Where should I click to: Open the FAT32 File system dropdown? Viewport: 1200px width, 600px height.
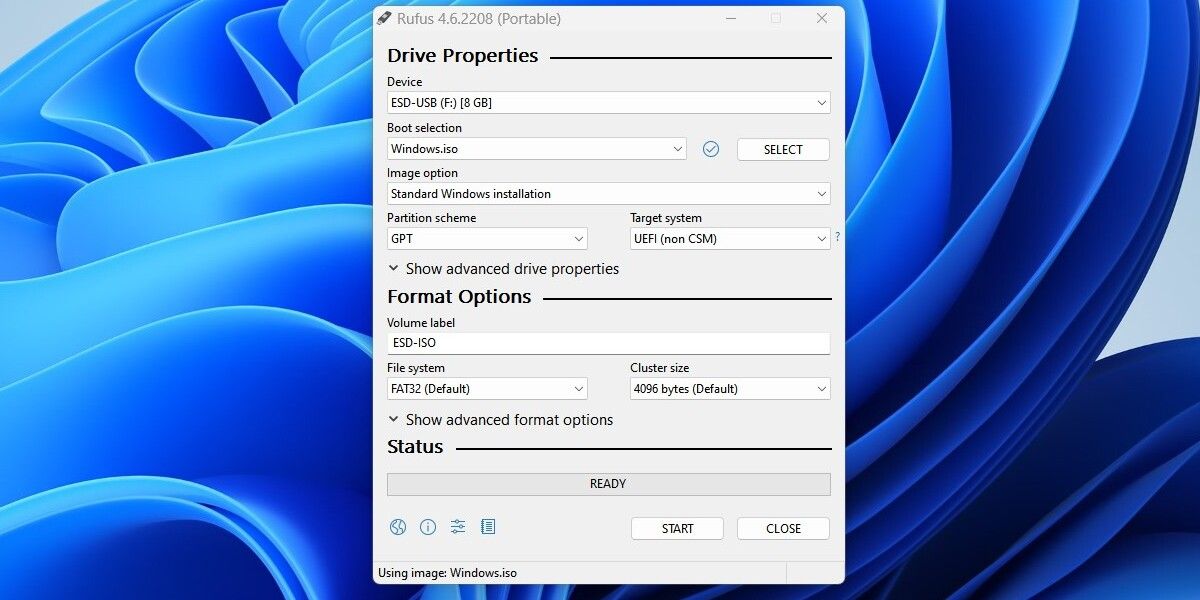point(487,388)
